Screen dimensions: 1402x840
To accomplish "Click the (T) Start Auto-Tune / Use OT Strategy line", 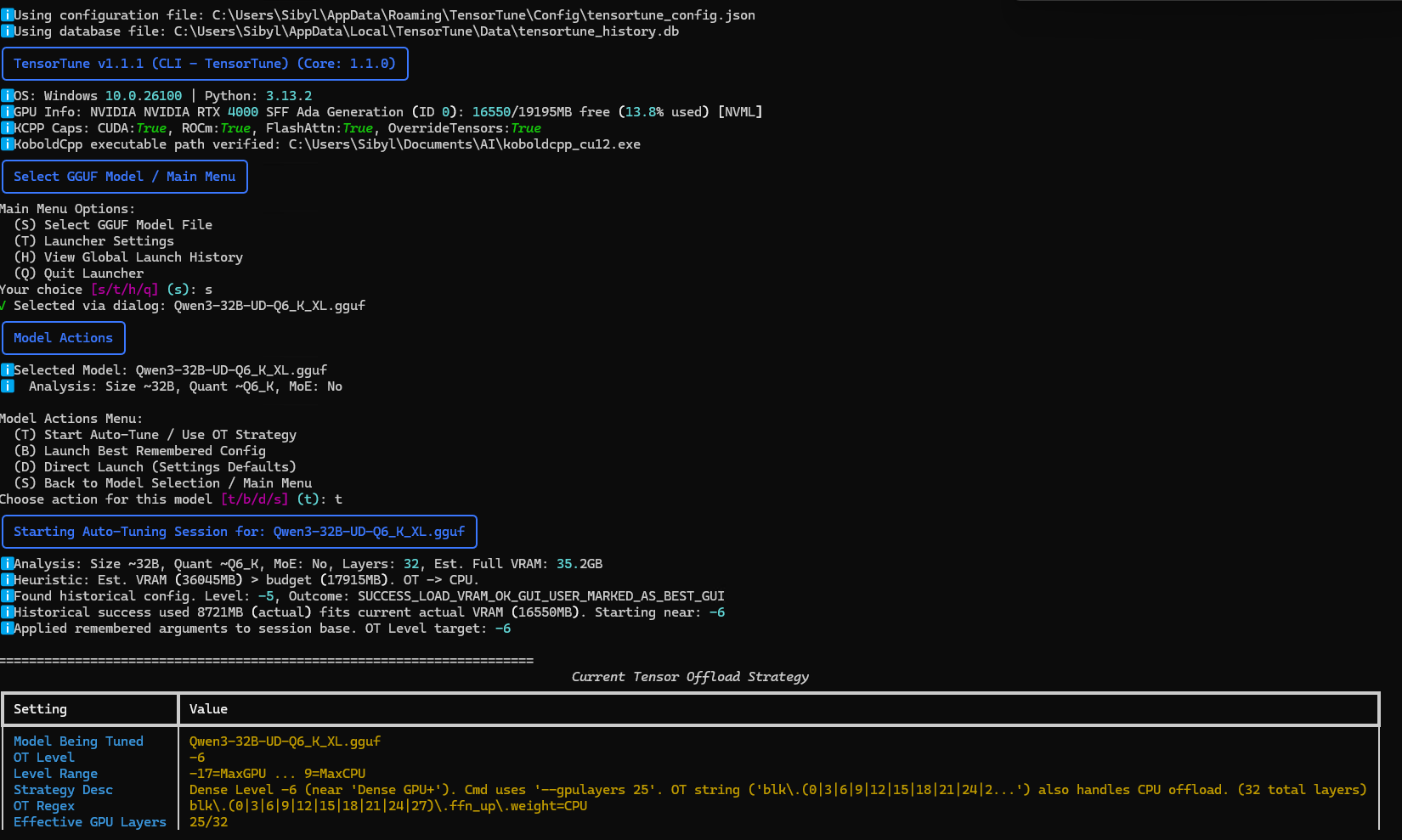I will coord(155,435).
